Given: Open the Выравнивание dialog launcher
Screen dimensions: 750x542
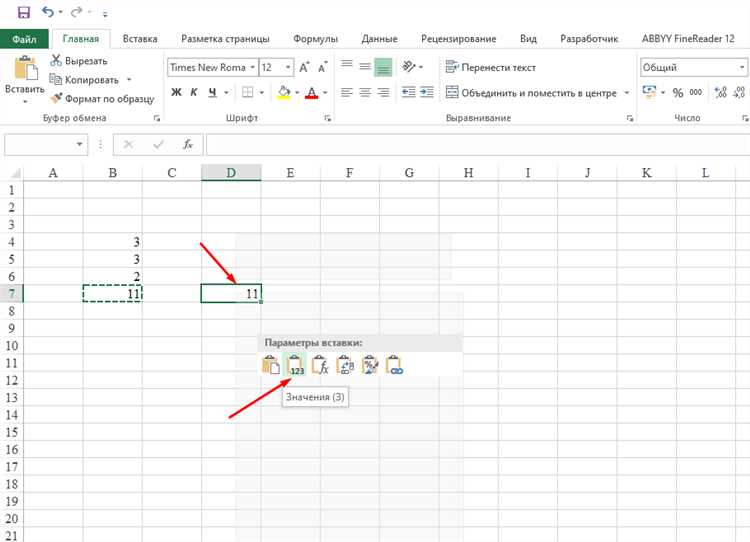Looking at the screenshot, I should [x=630, y=118].
